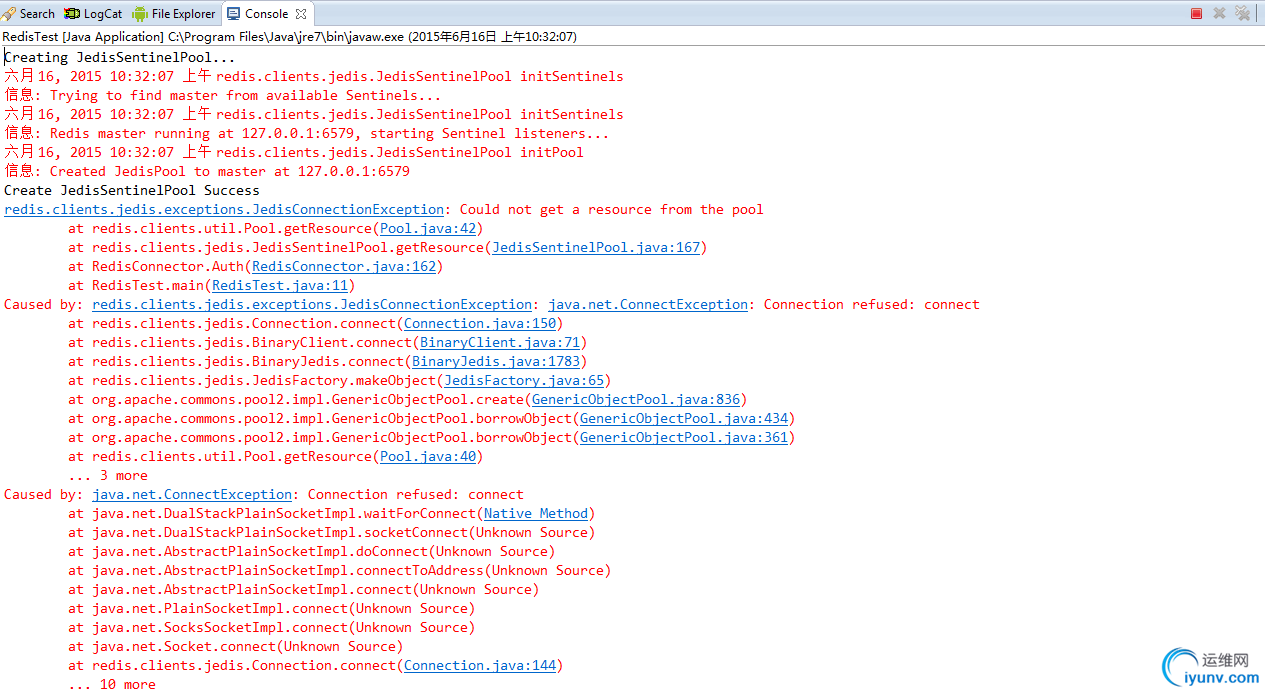
Task: Click 'AbstractPlainSocketImpl.doConnect(Unknown Source)' line
Action: [312, 551]
